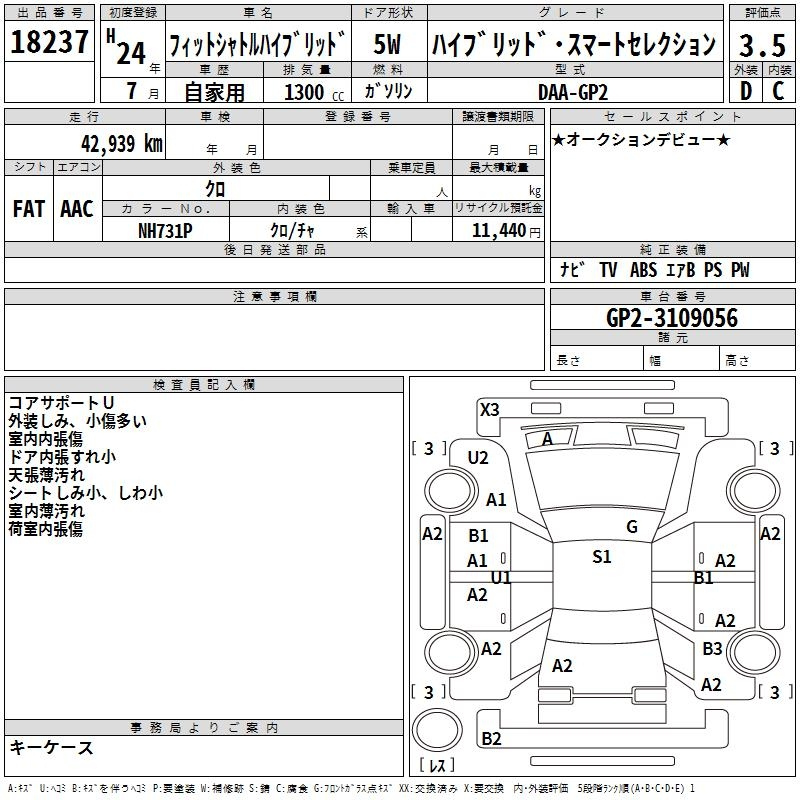
Task: Select door type 5W
Action: coord(387,44)
